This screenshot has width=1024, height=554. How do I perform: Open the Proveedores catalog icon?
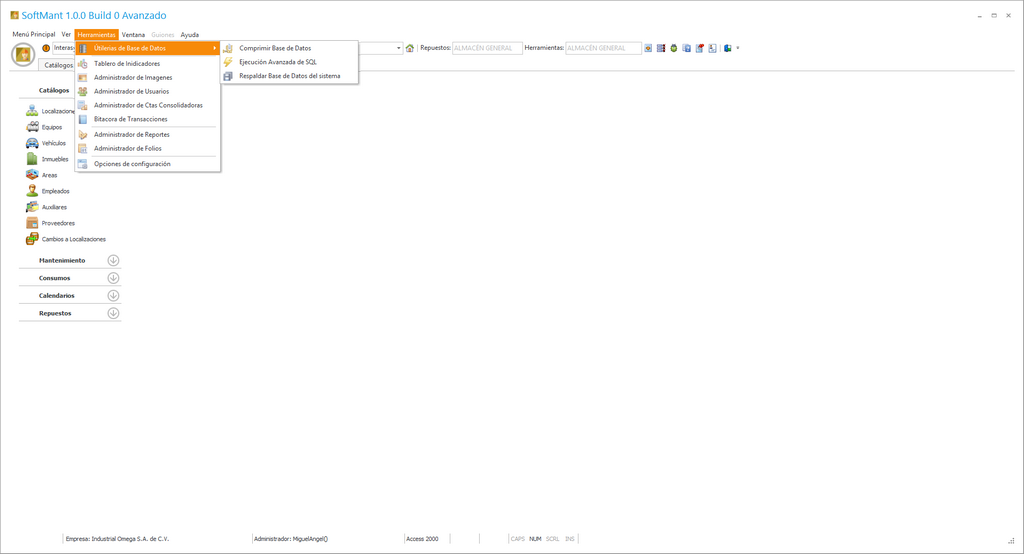[x=32, y=223]
